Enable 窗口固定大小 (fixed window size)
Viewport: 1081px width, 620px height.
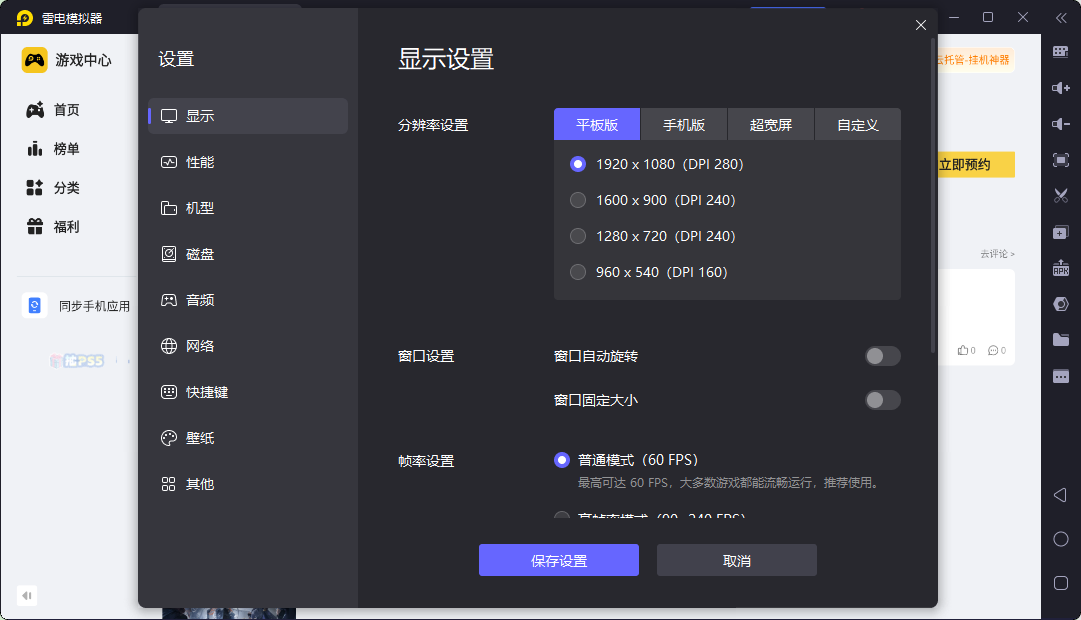[x=883, y=400]
